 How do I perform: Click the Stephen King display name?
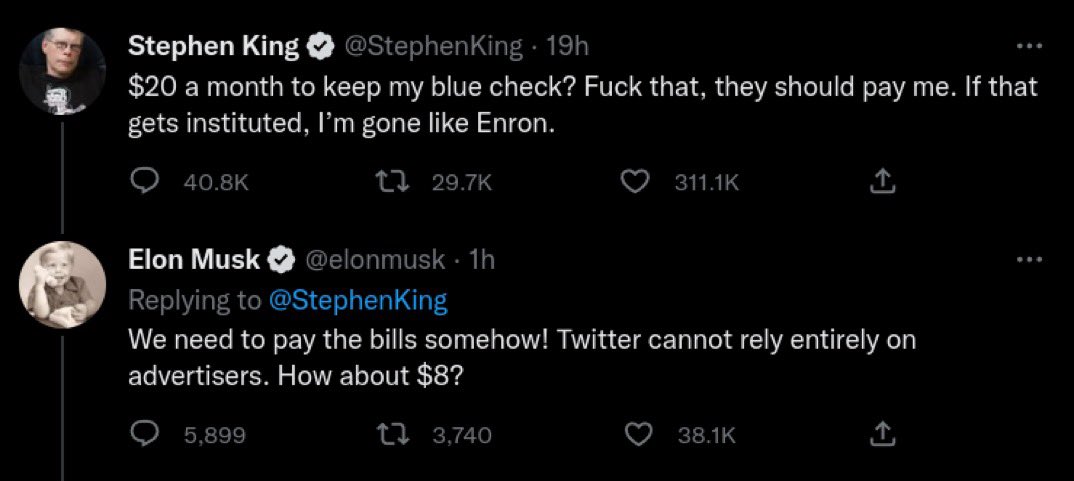coord(213,46)
